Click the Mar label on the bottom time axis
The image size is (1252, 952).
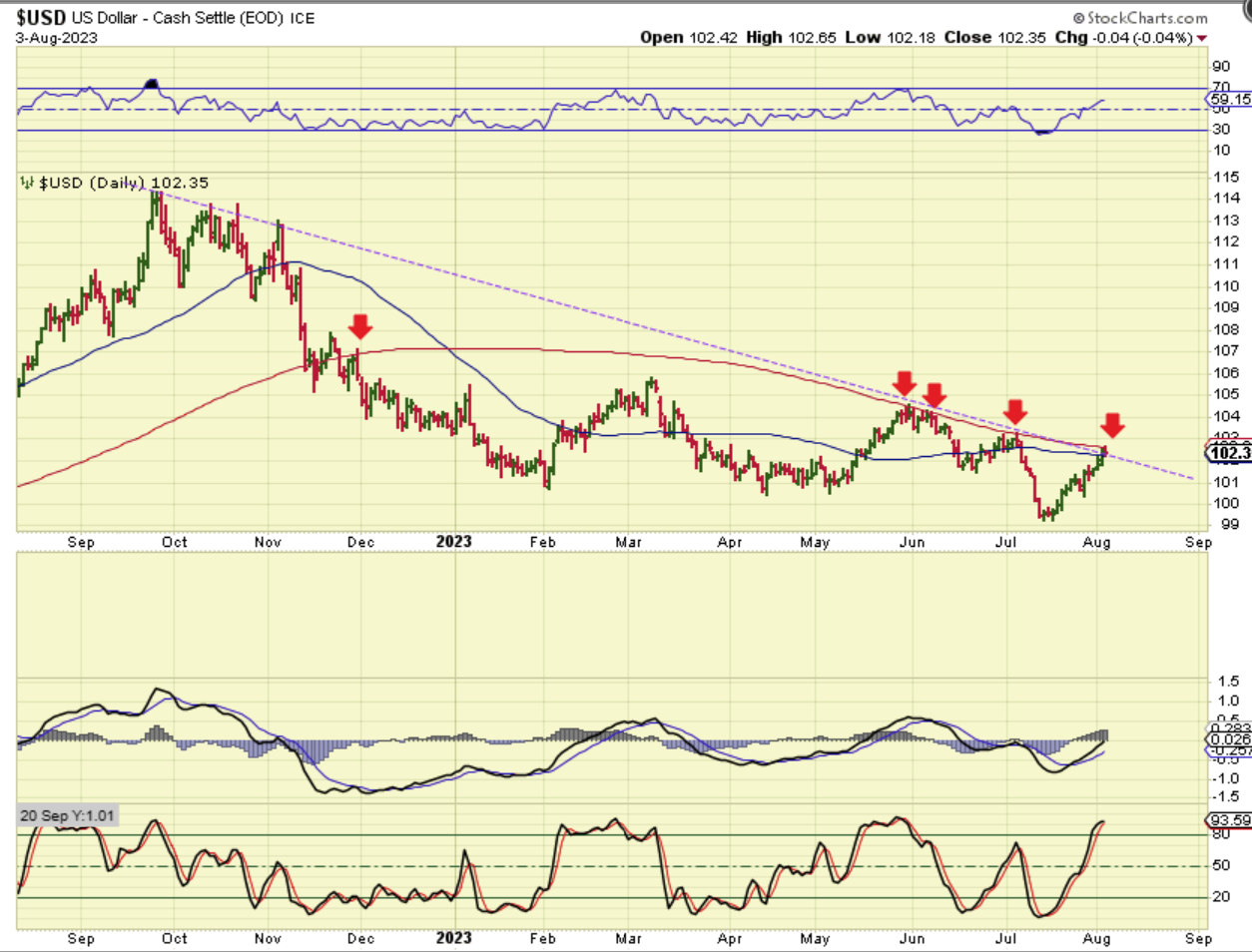tap(628, 938)
